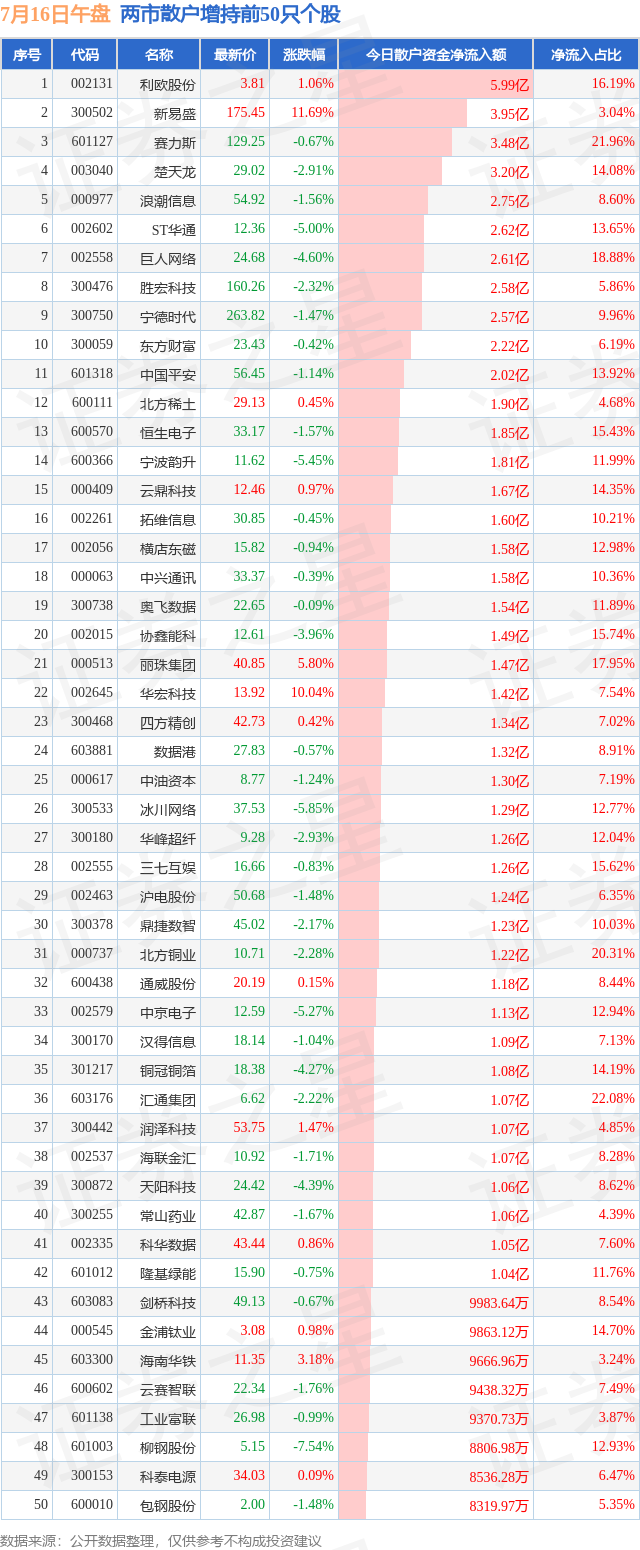This screenshot has height=1550, width=640.
Task: Click stock code 301217
Action: point(92,1070)
